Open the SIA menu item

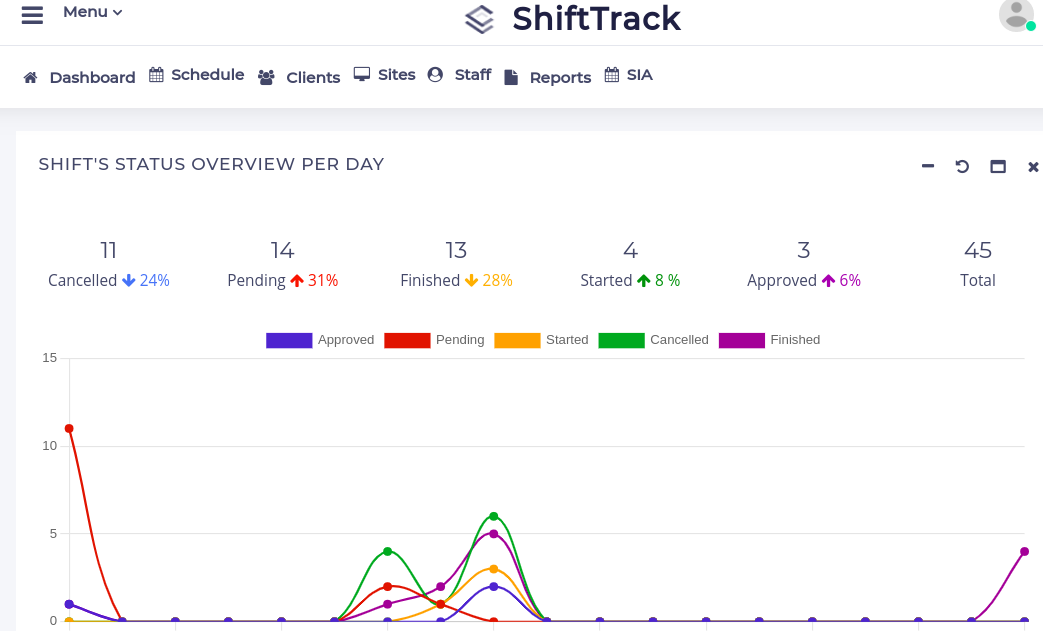click(x=639, y=74)
